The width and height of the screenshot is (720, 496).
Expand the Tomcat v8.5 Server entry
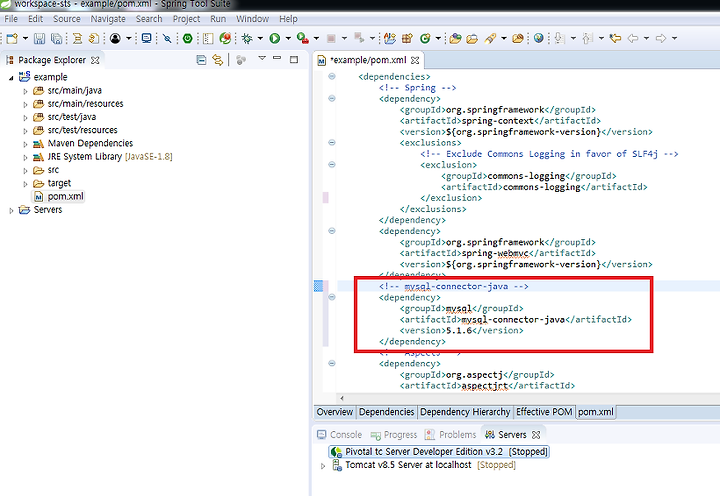click(x=323, y=466)
